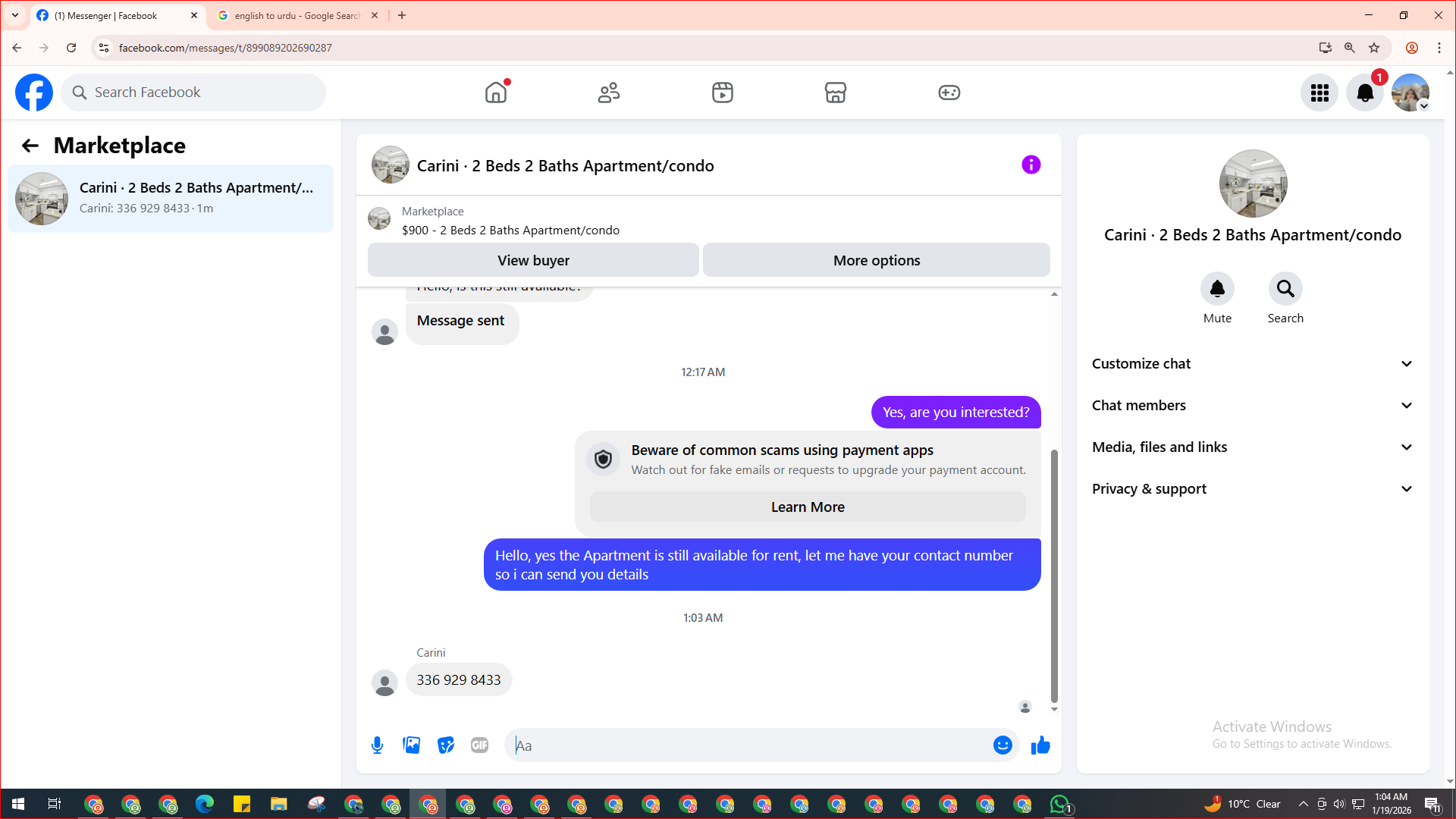Open conversation information purple icon
Viewport: 1456px width, 819px height.
pyautogui.click(x=1031, y=165)
